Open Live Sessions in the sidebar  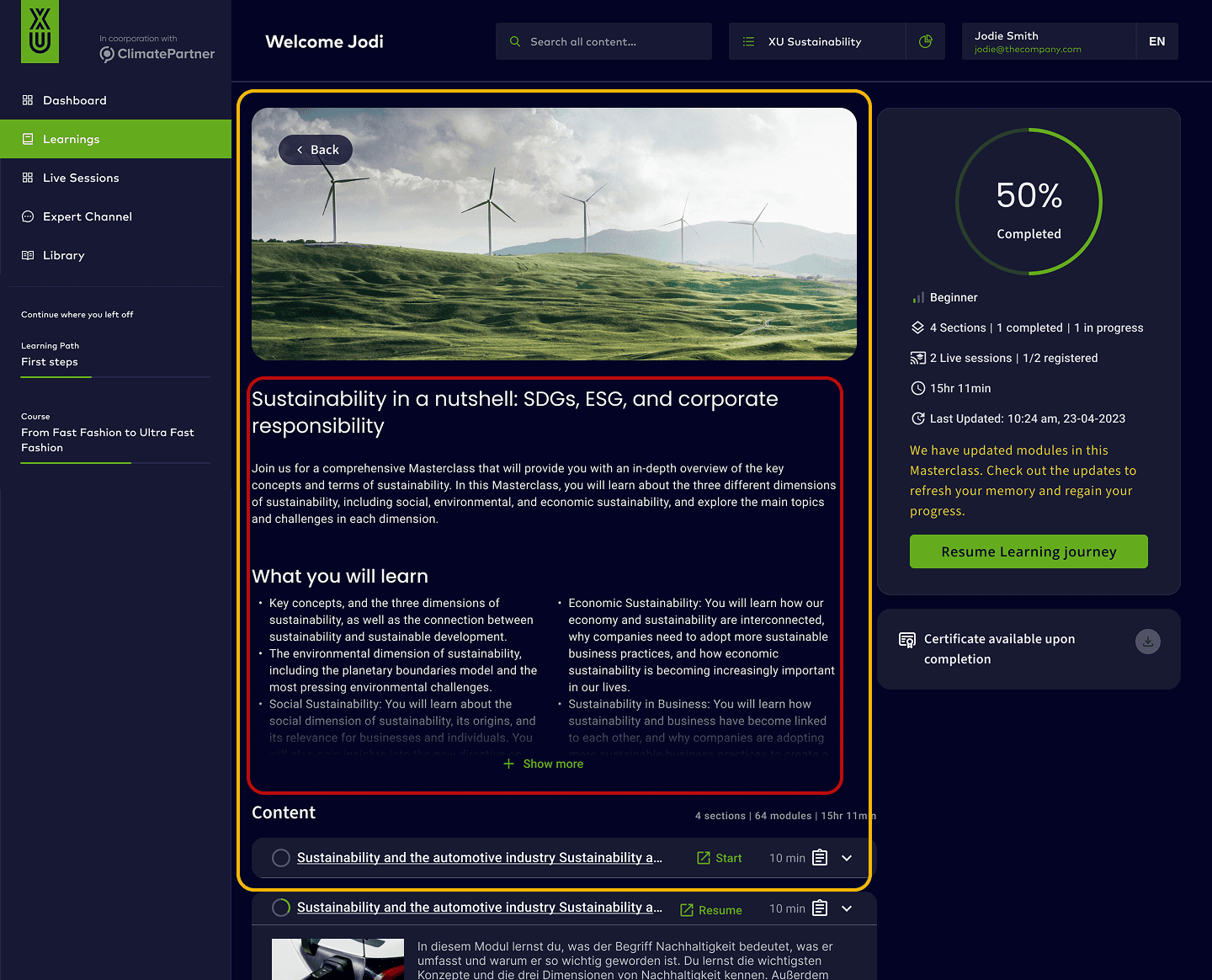pyautogui.click(x=115, y=178)
